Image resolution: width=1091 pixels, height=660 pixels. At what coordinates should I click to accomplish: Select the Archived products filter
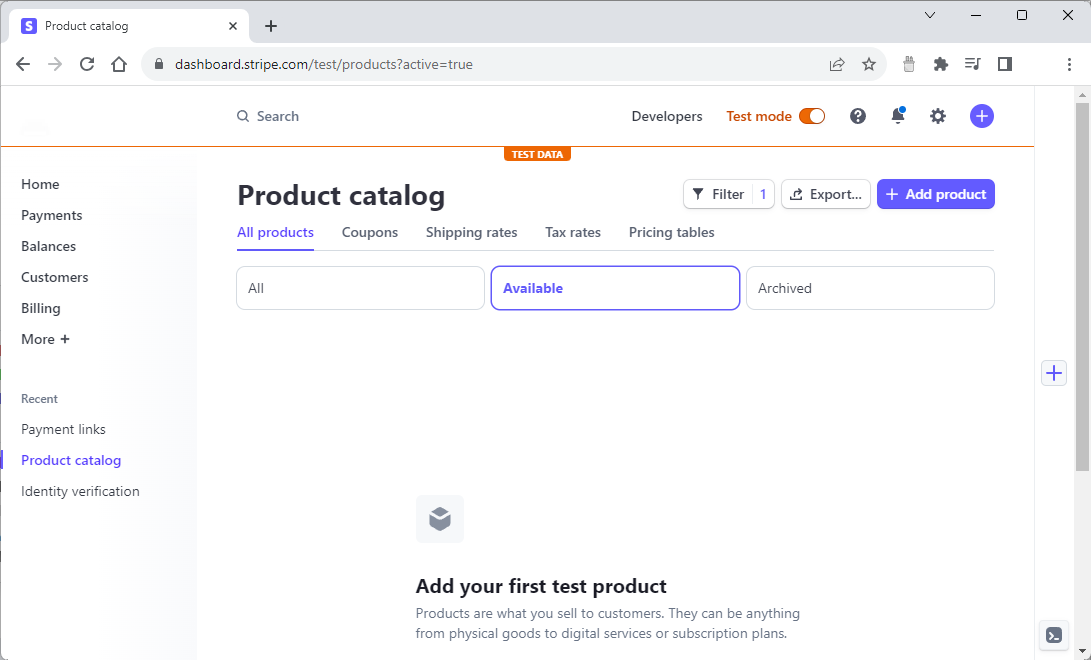pyautogui.click(x=870, y=288)
